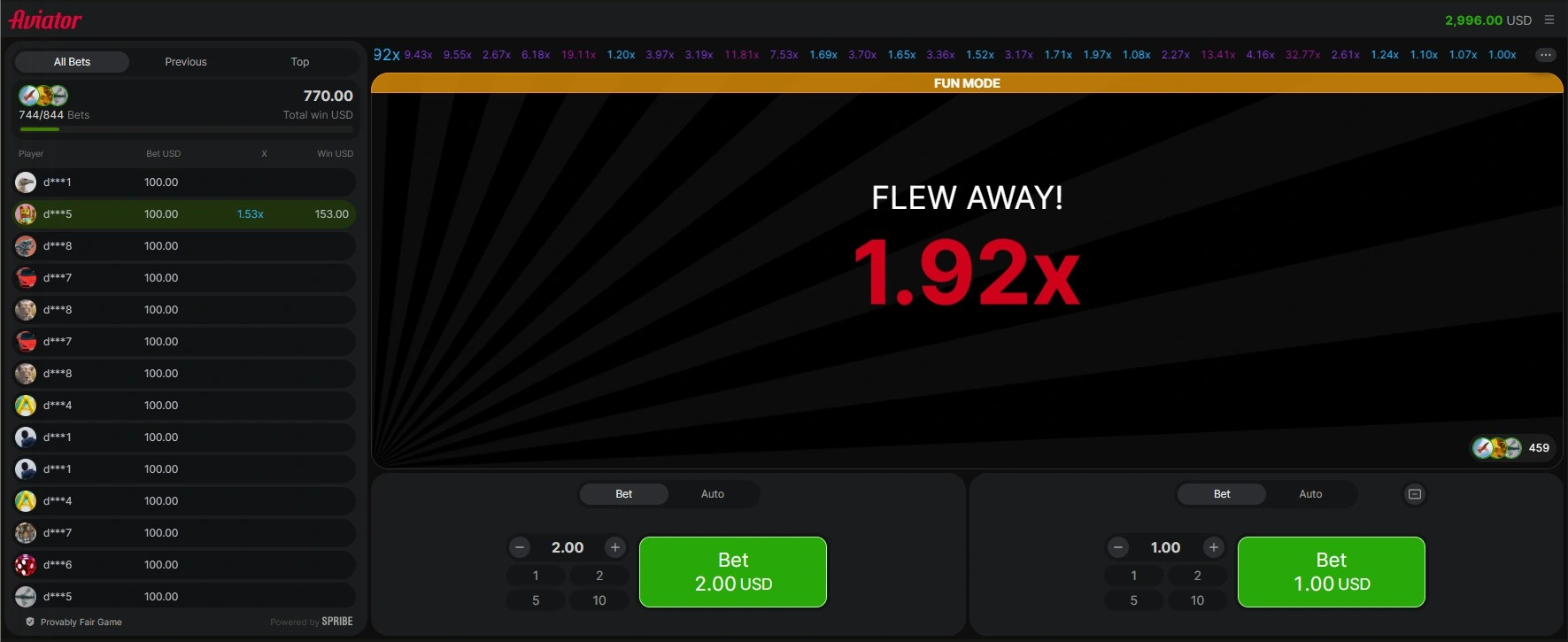Click the left bet amount field 2.00
Image resolution: width=1568 pixels, height=642 pixels.
click(x=568, y=547)
